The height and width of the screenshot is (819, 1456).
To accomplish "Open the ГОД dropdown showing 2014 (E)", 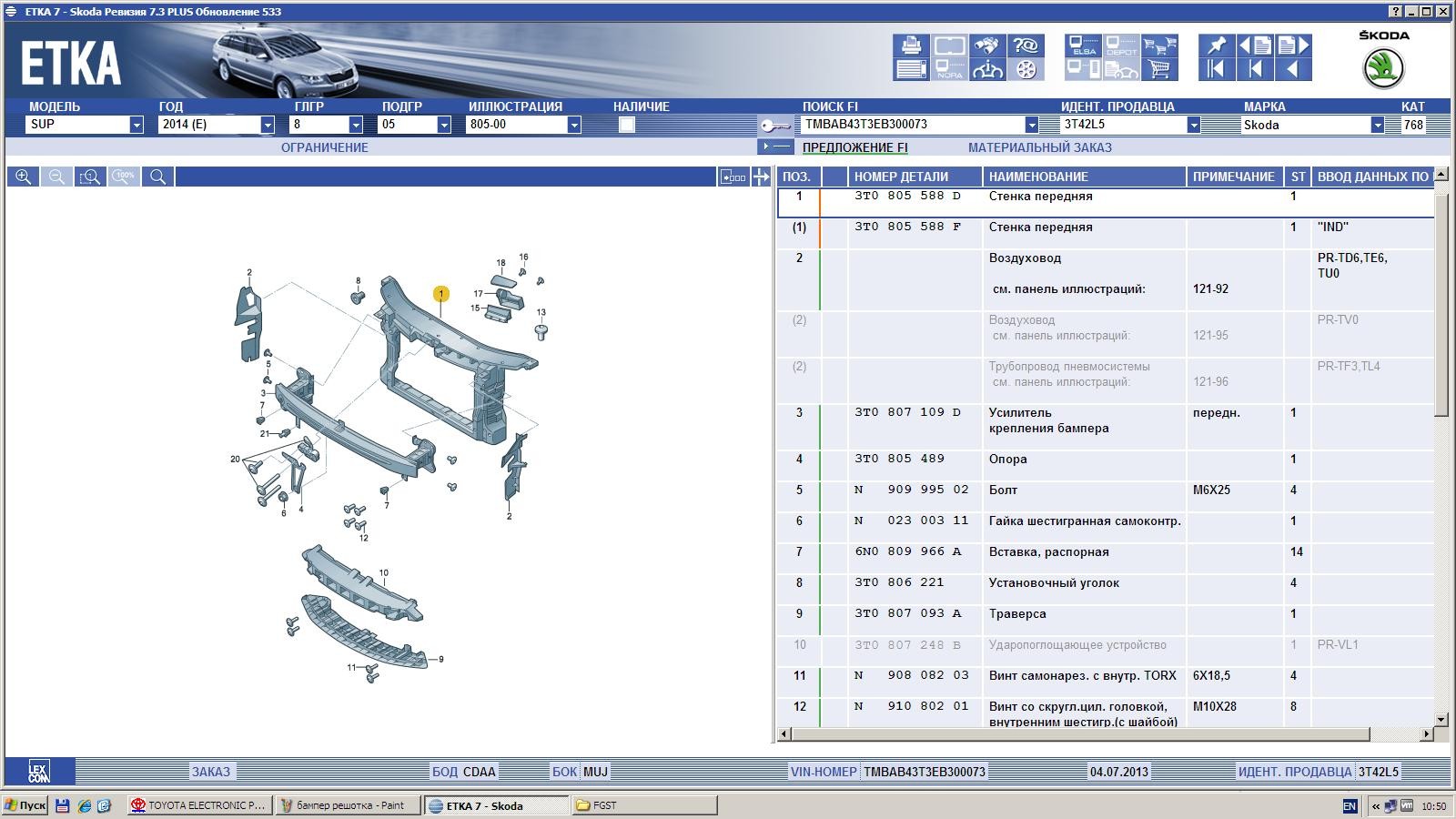I will click(x=267, y=125).
